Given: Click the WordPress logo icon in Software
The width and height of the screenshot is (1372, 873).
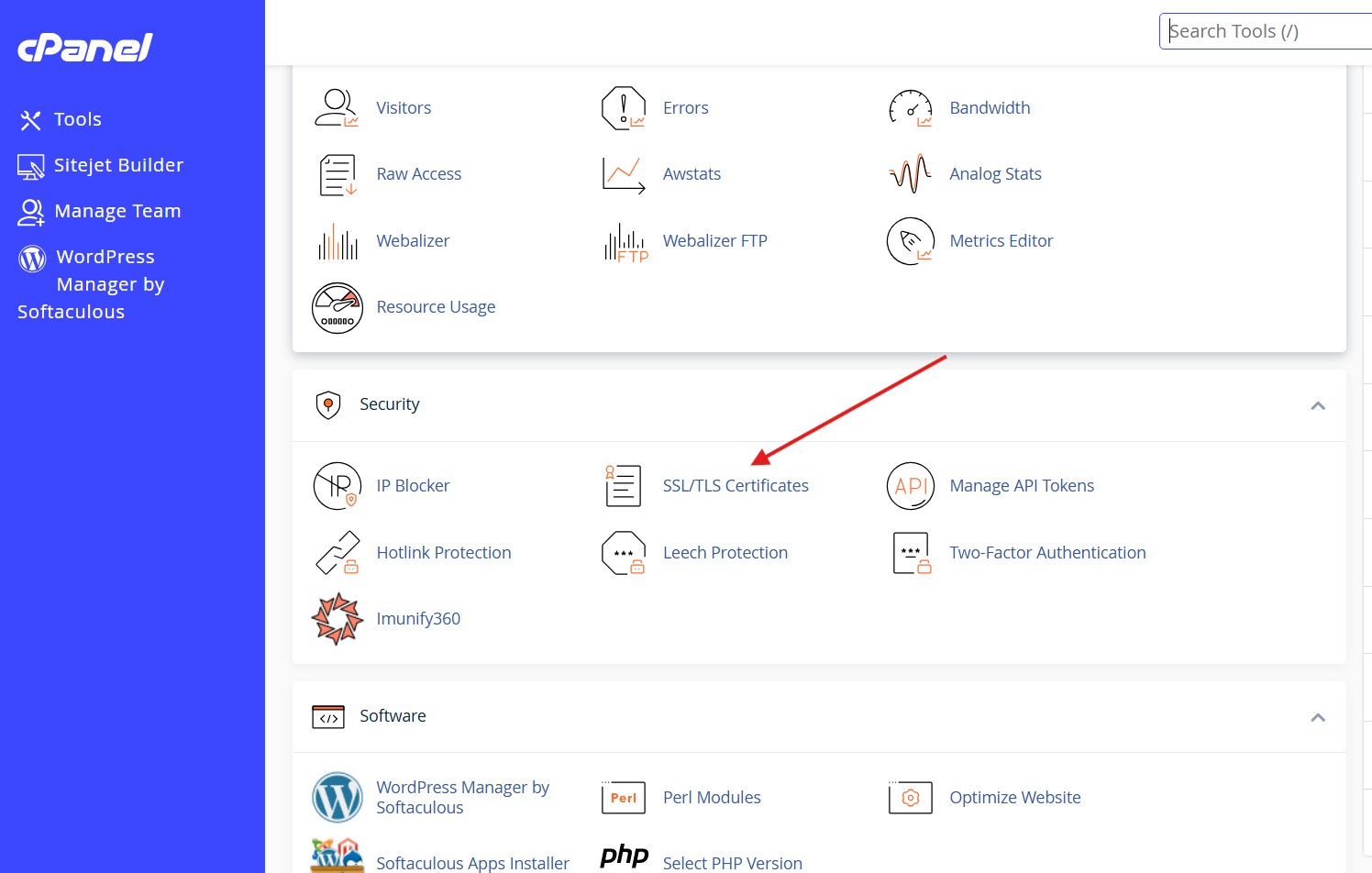Looking at the screenshot, I should pyautogui.click(x=337, y=798).
